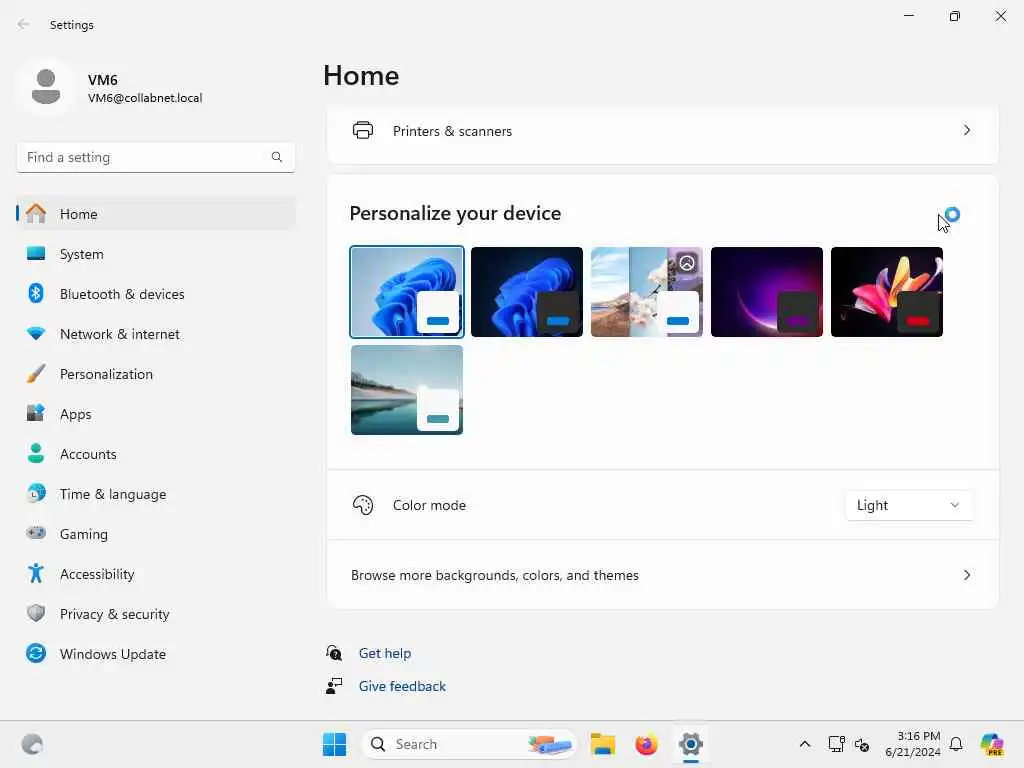The width and height of the screenshot is (1024, 768).
Task: Open the Color mode Light dropdown
Action: [909, 505]
